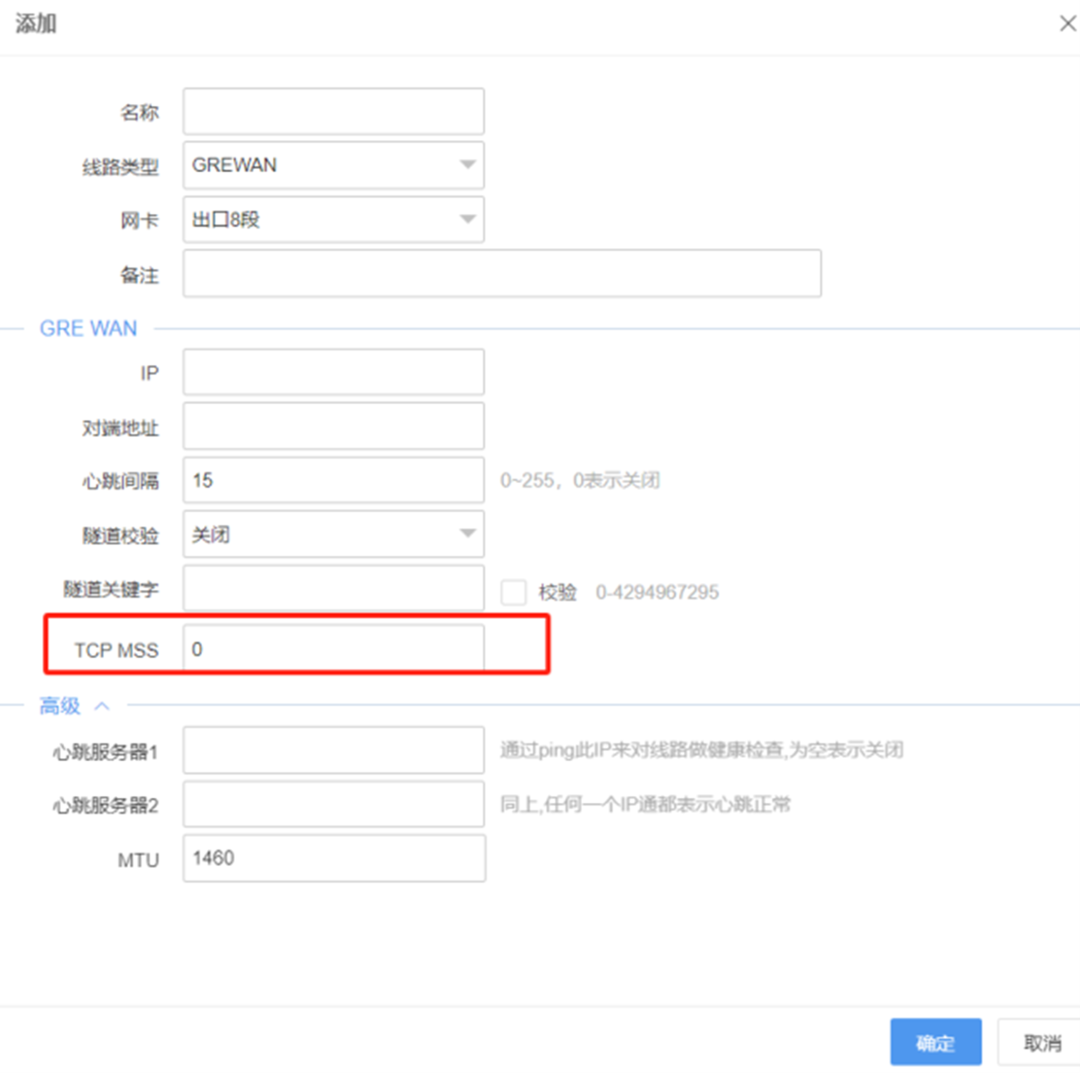This screenshot has height=1073, width=1080.
Task: Close the 添加 dialog with the X
Action: 1068,22
